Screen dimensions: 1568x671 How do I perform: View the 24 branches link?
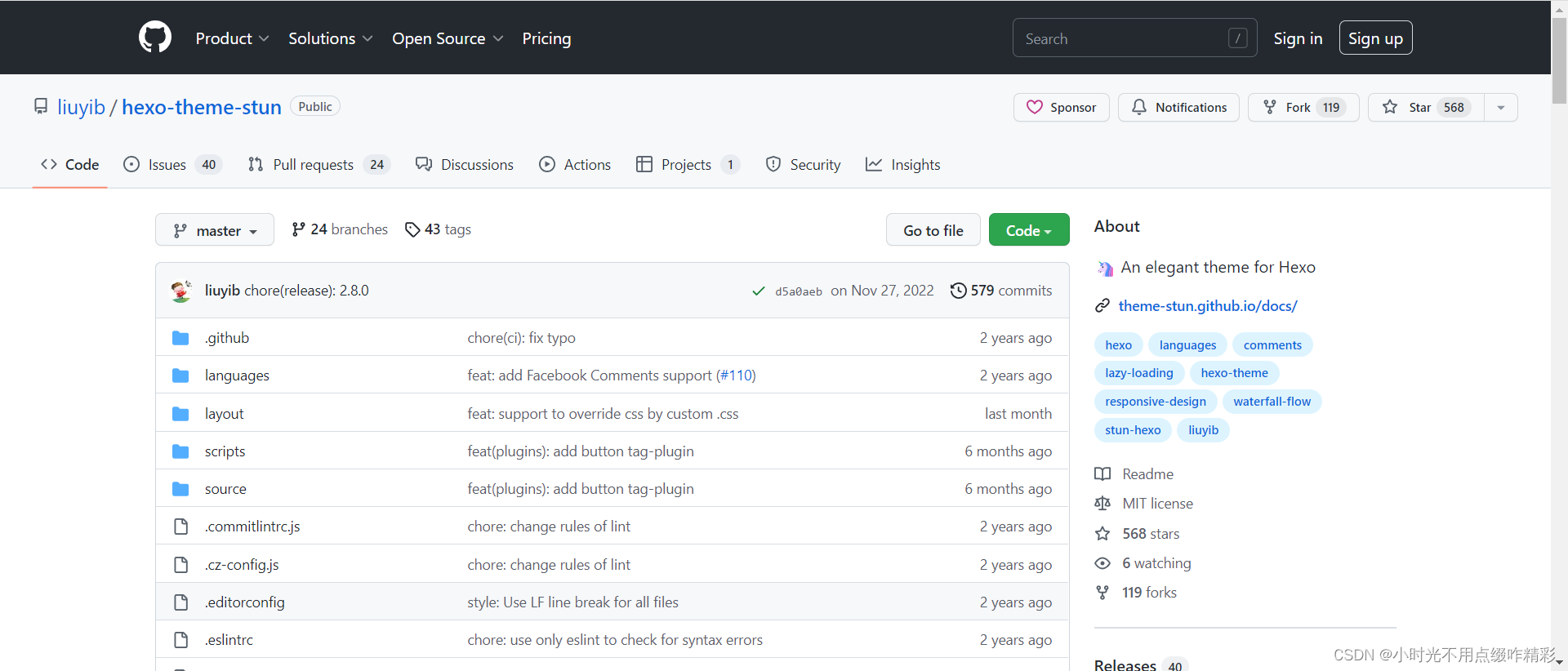point(340,229)
